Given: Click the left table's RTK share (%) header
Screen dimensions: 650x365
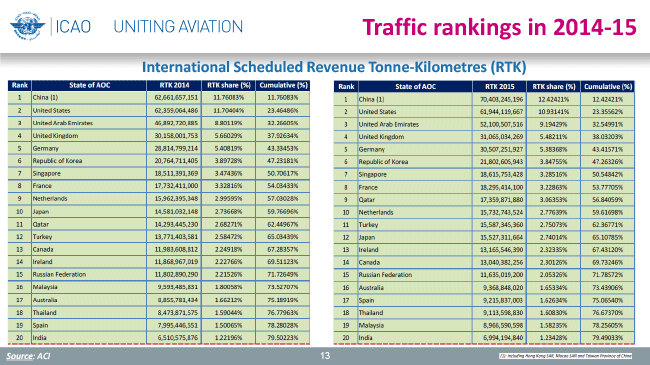Looking at the screenshot, I should click(x=229, y=85).
